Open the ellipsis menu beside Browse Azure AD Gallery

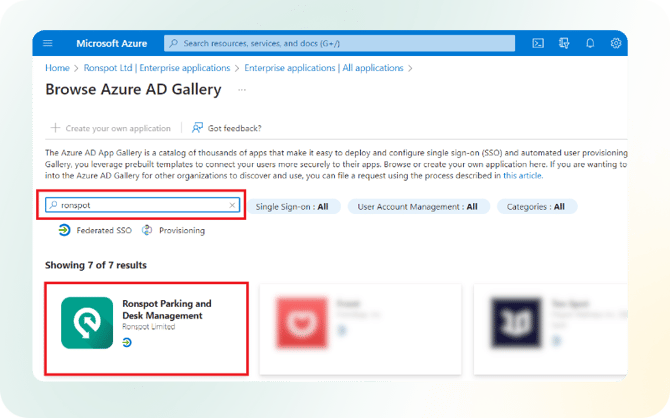click(x=242, y=90)
